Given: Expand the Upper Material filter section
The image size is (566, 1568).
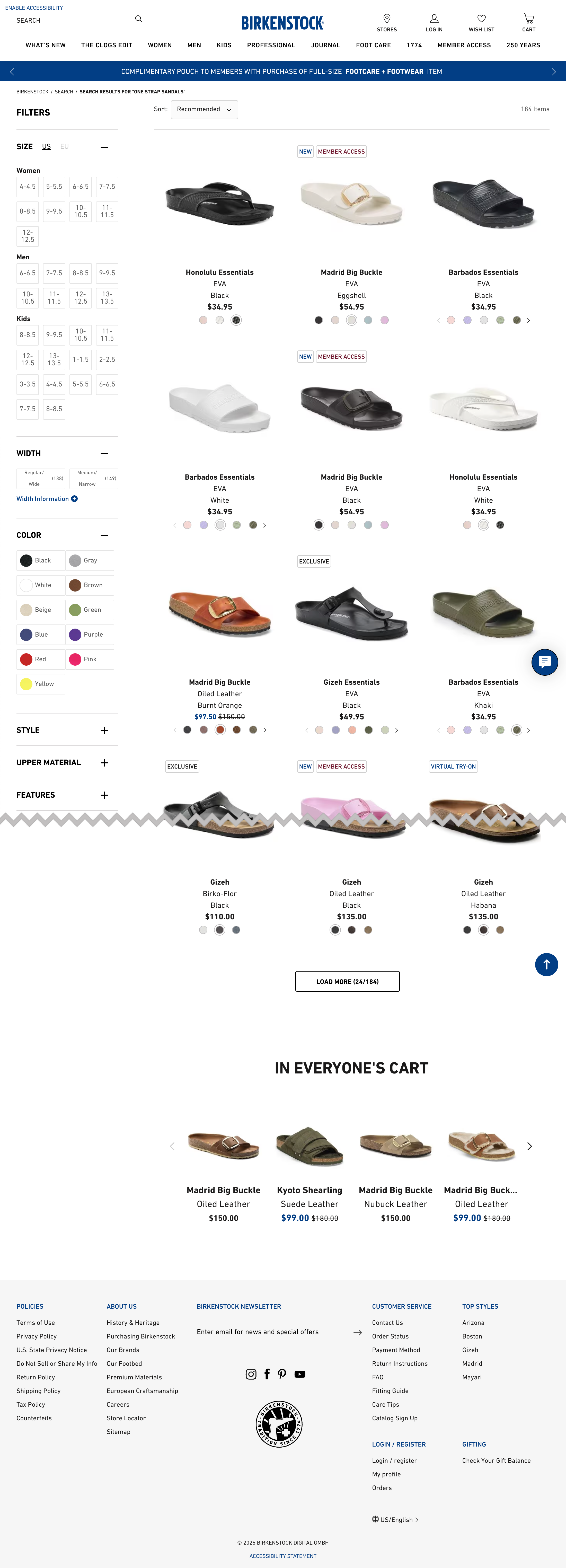Looking at the screenshot, I should point(104,763).
